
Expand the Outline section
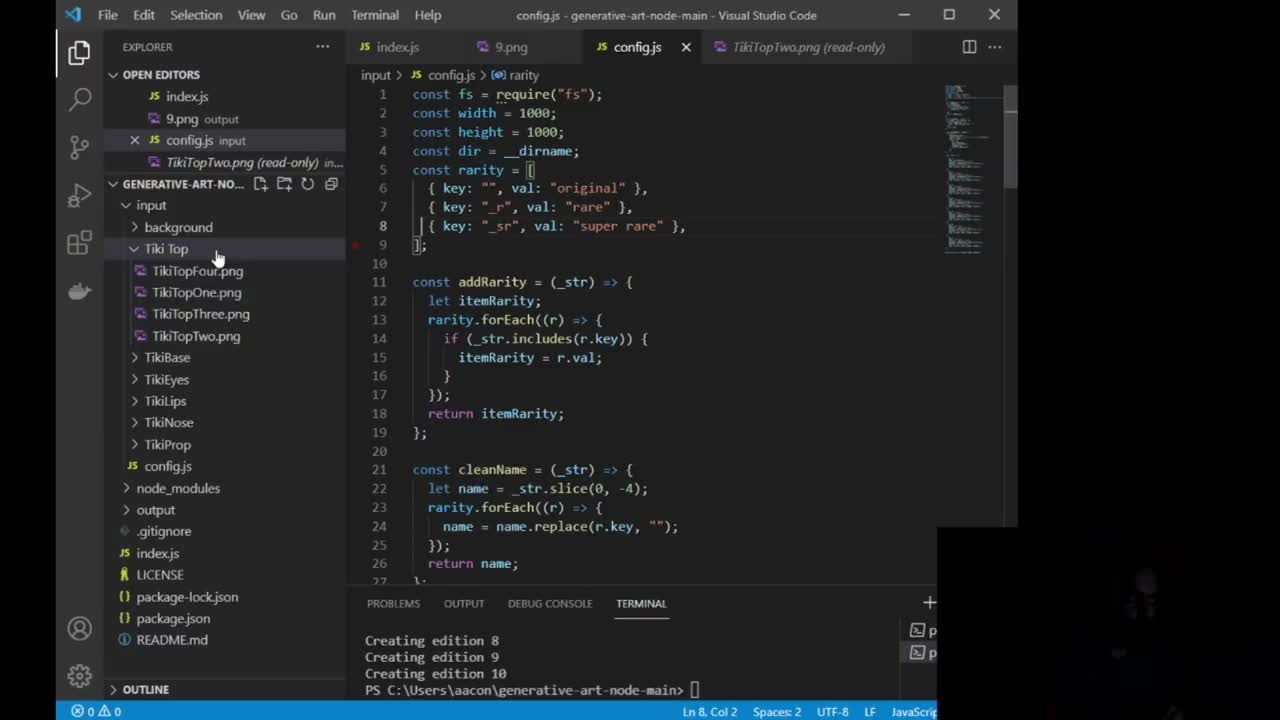click(x=146, y=689)
